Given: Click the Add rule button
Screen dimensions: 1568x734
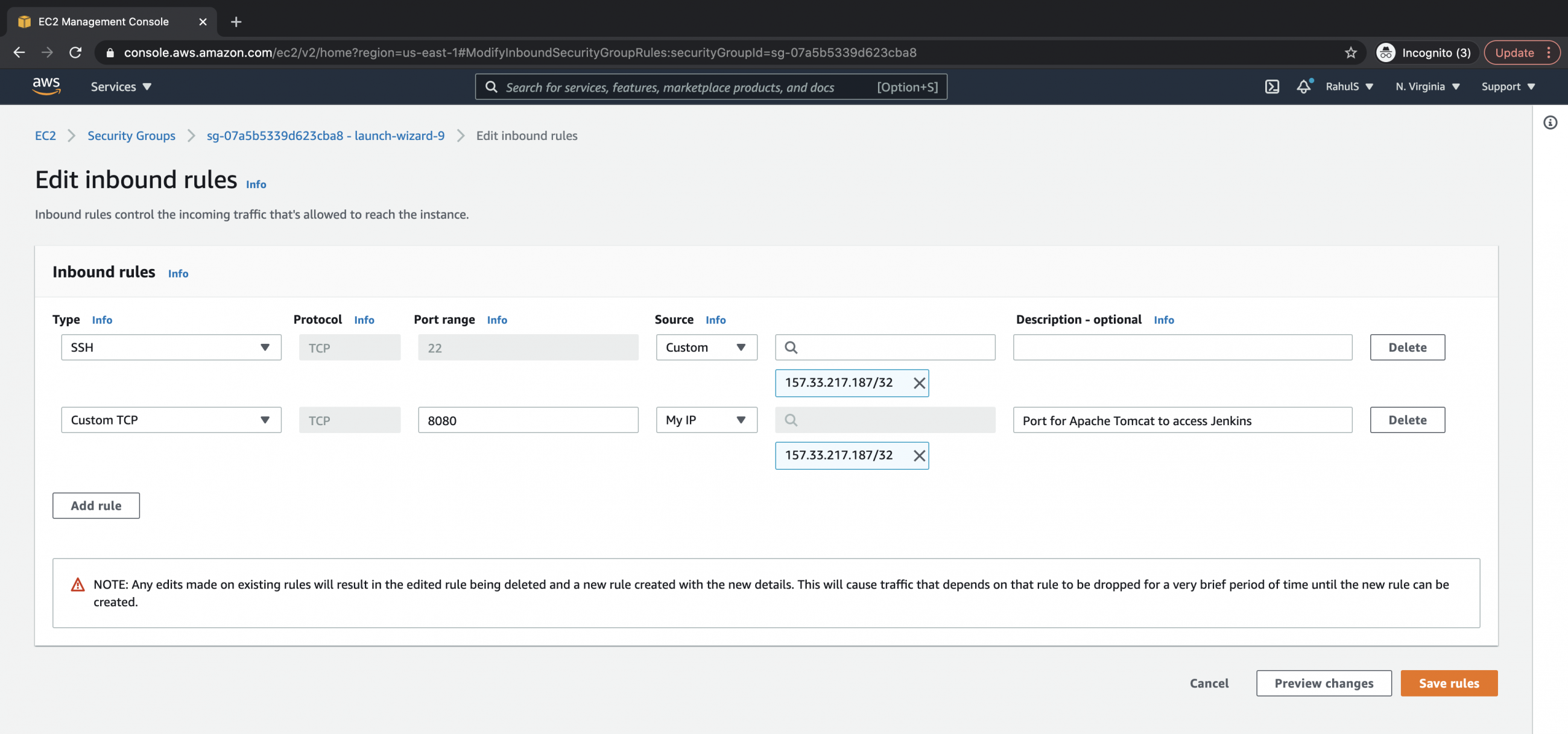Looking at the screenshot, I should coord(95,505).
